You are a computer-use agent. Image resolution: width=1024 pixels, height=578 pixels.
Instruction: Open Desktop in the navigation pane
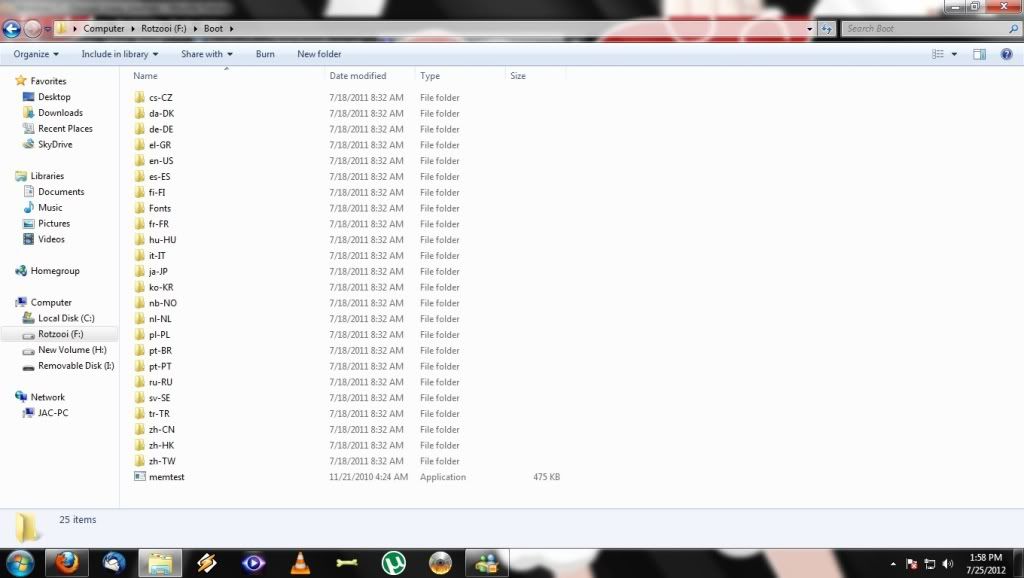[x=54, y=97]
